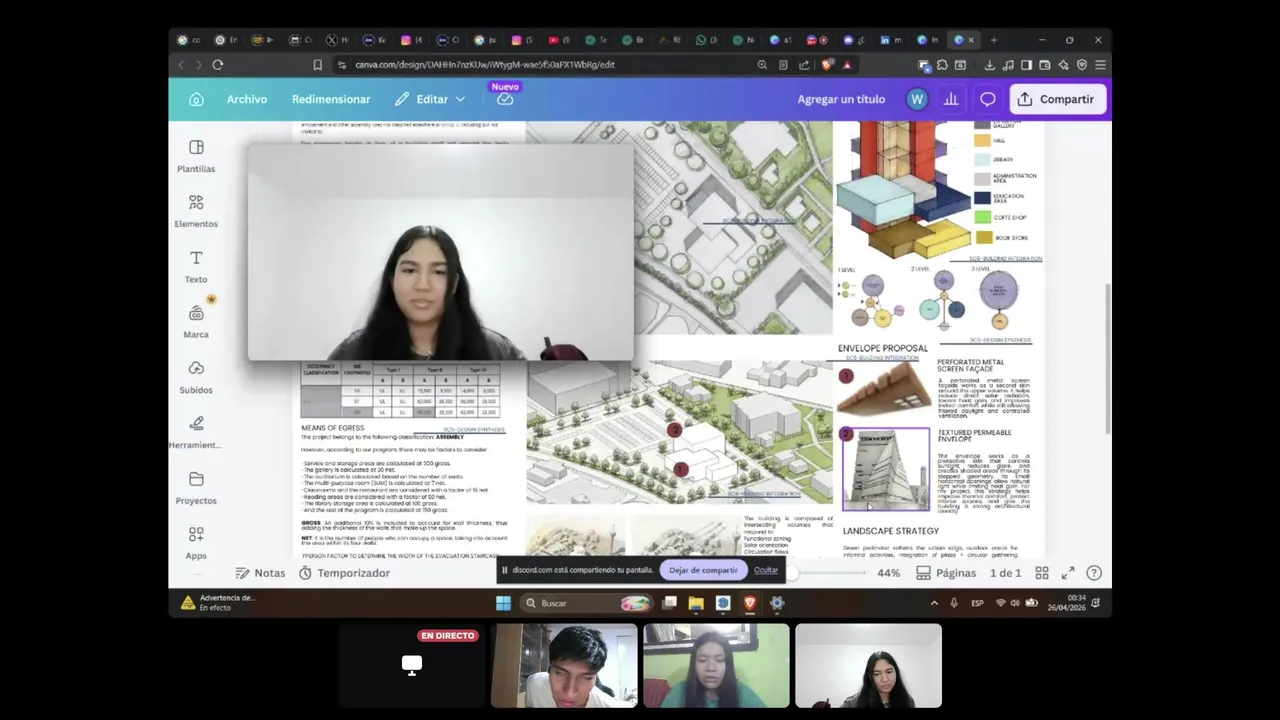Open the Windows Start button
Screen dimensions: 1280x720
point(503,603)
